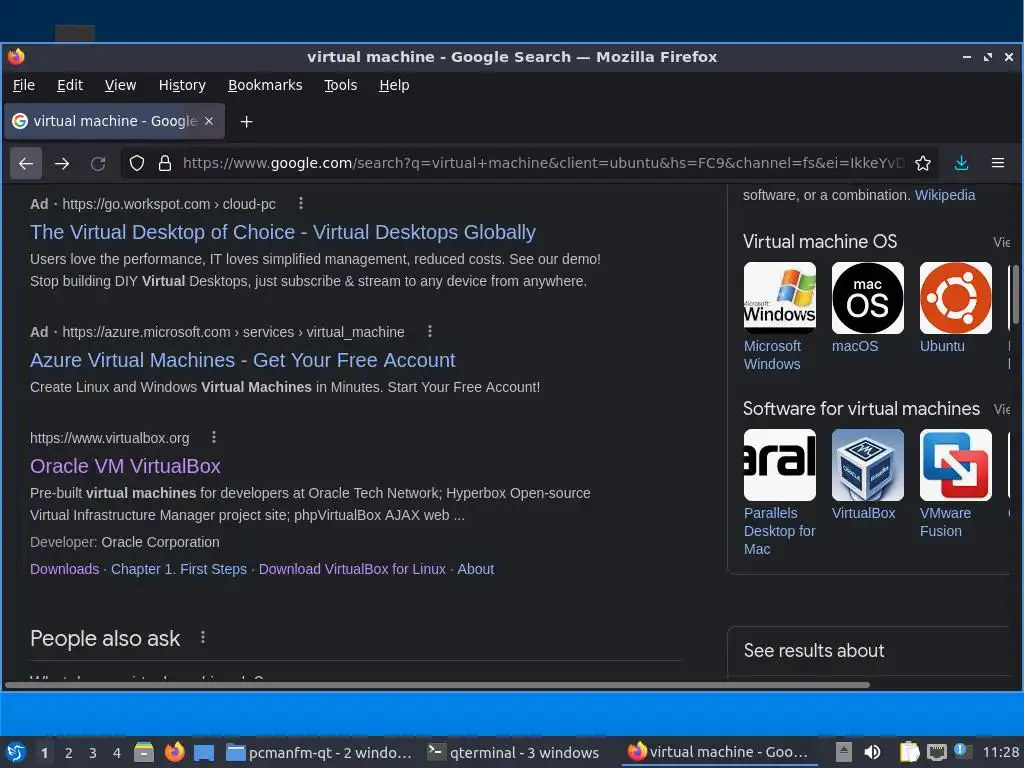Click the macOS text link

[855, 346]
